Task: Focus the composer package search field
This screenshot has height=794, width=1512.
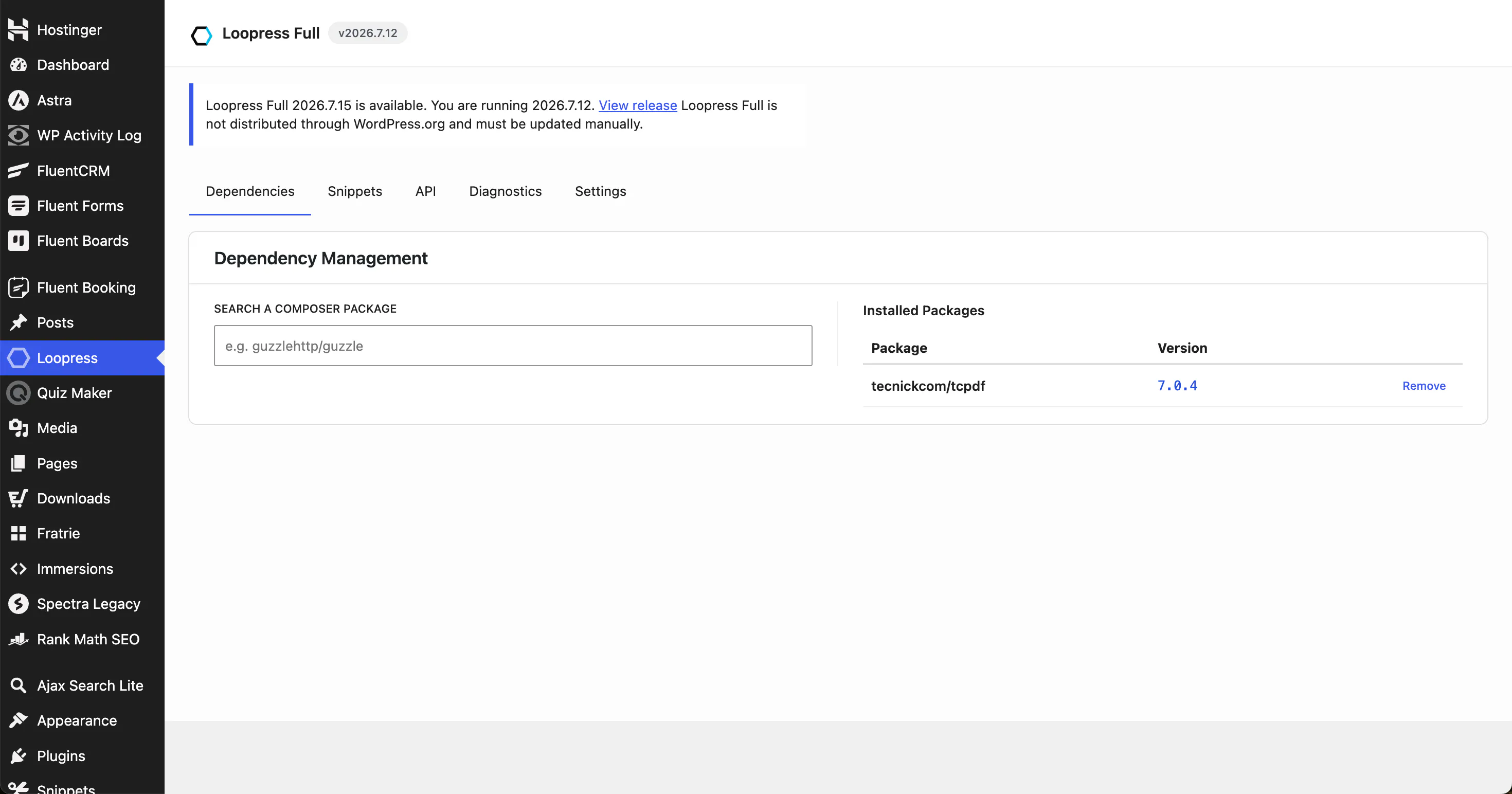Action: click(513, 346)
